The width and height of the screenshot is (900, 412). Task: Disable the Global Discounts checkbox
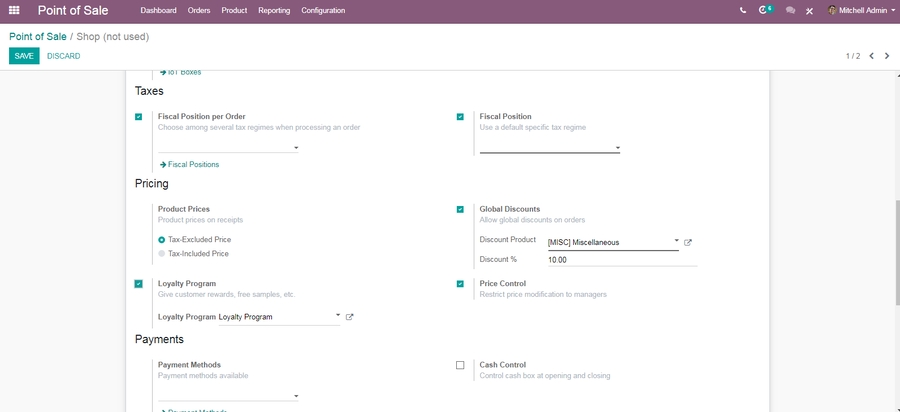(x=460, y=209)
